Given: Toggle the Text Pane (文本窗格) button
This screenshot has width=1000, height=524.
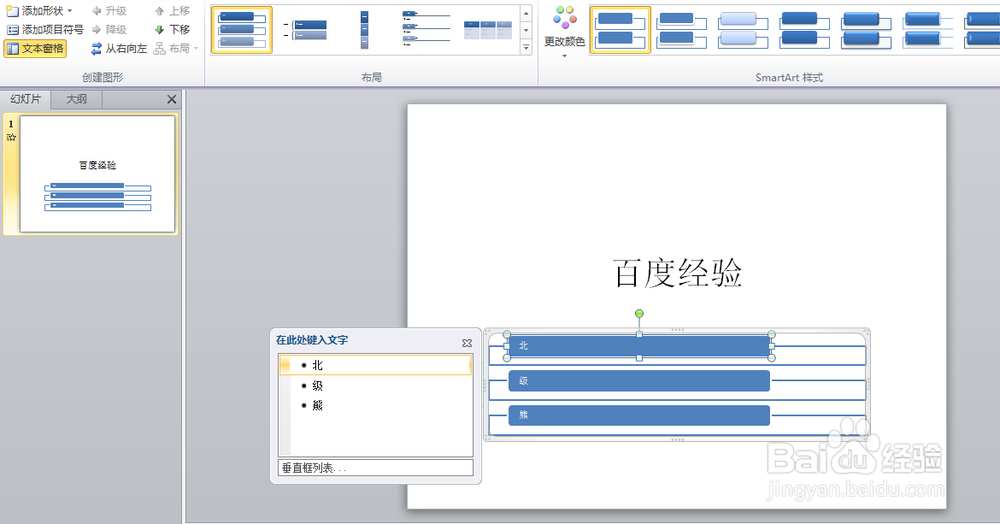Looking at the screenshot, I should 35,48.
